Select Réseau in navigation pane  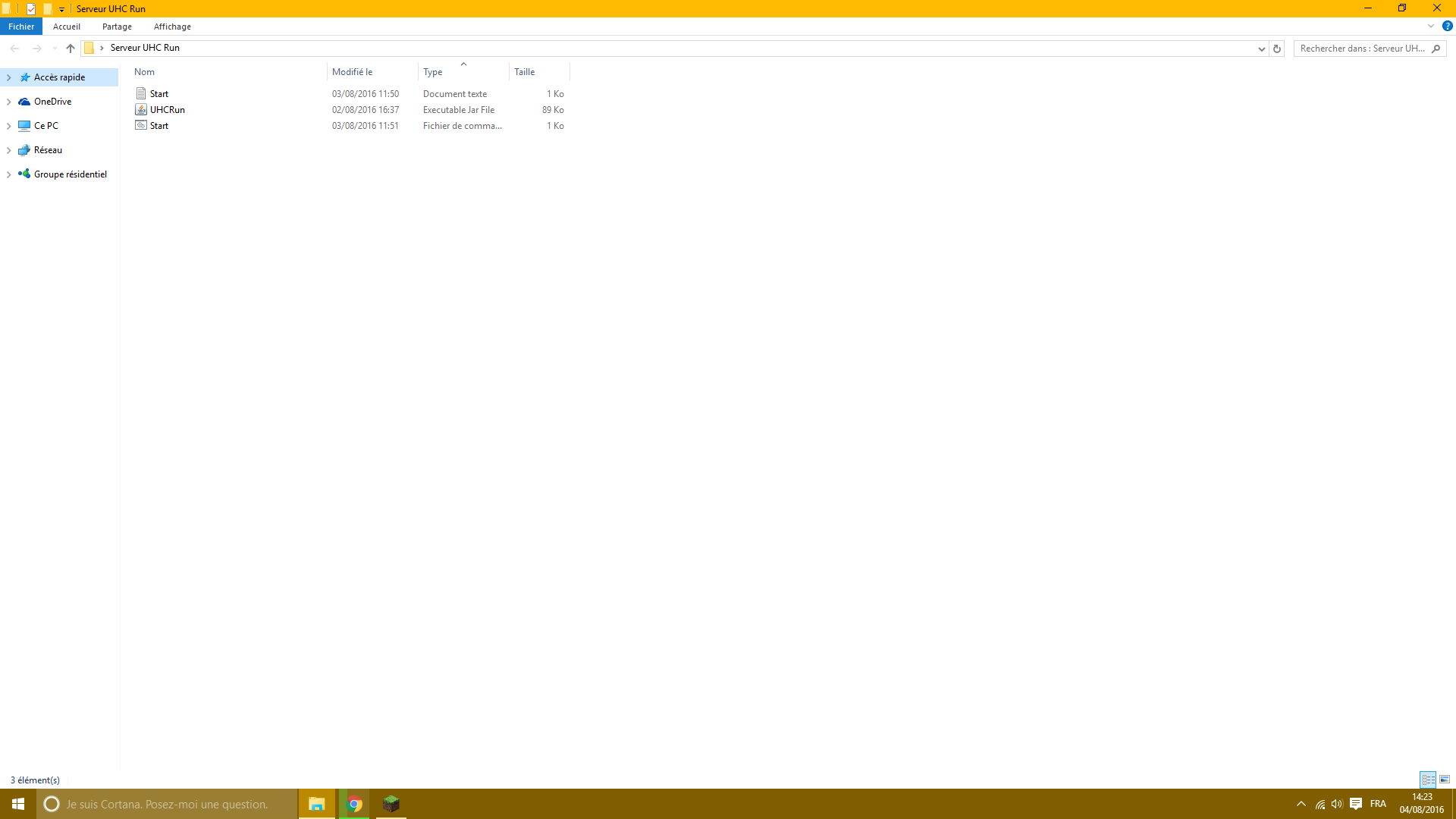(x=48, y=150)
